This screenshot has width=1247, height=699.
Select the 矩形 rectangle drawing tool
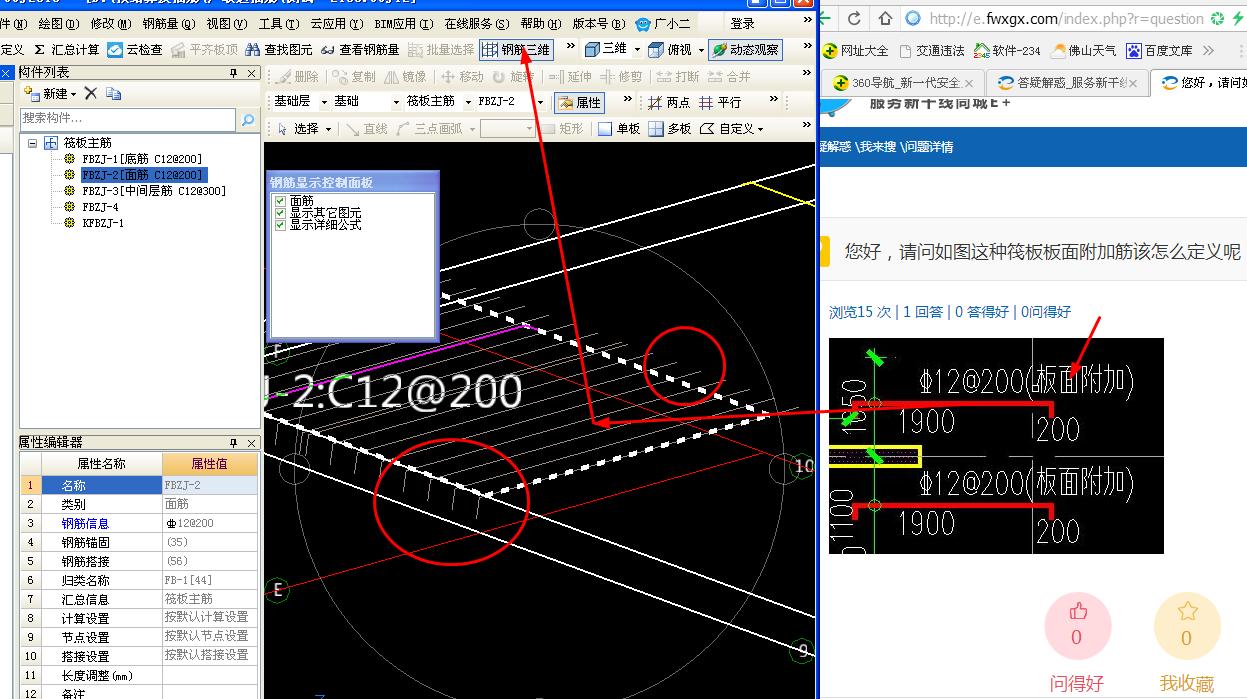(x=562, y=129)
